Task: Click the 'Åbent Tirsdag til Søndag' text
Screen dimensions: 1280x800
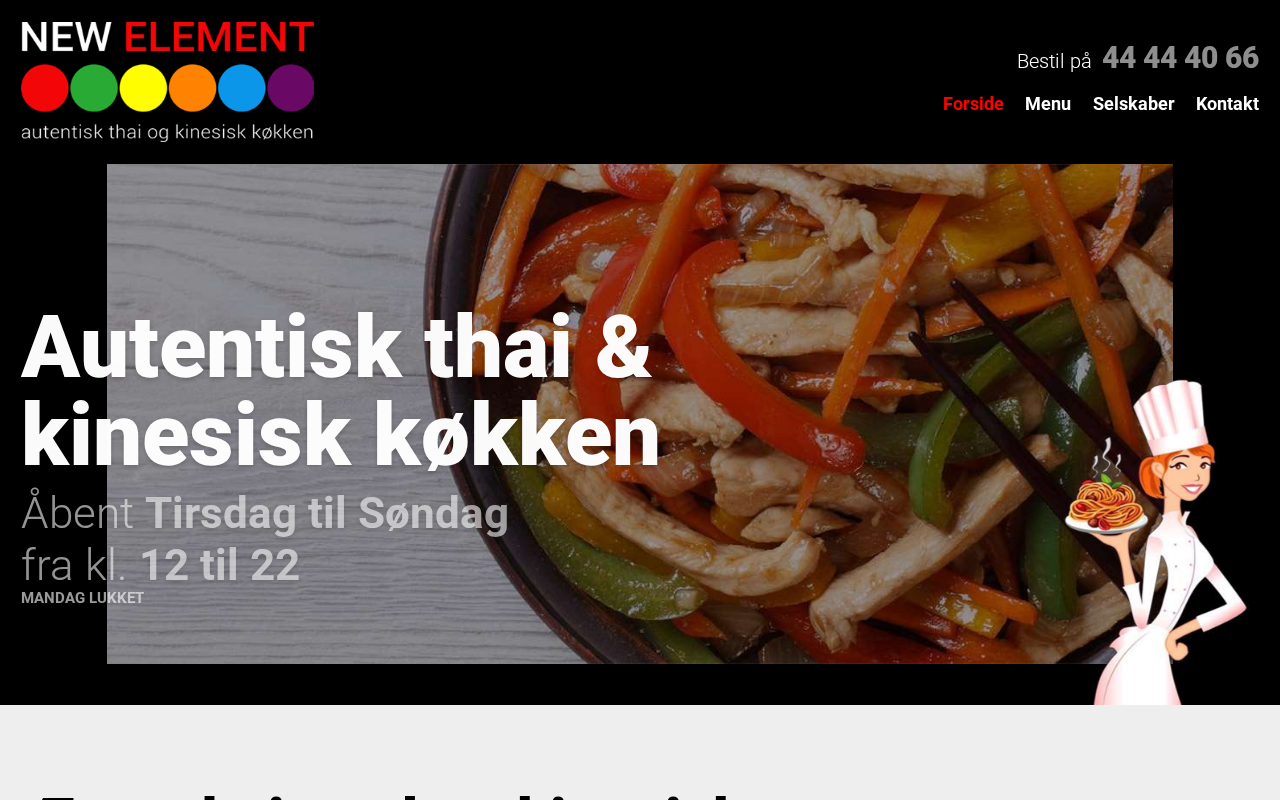Action: click(265, 513)
